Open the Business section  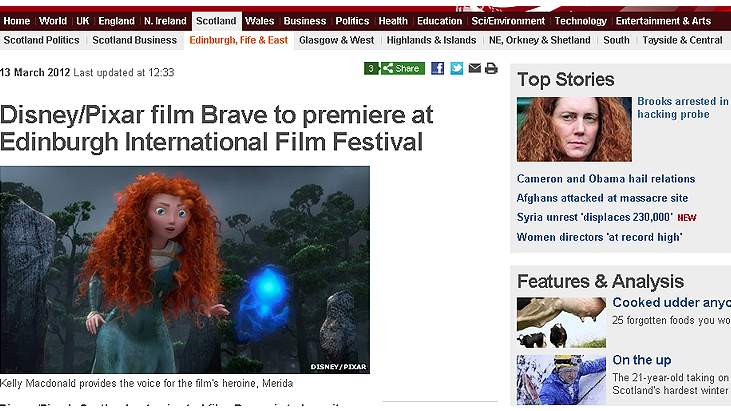305,21
